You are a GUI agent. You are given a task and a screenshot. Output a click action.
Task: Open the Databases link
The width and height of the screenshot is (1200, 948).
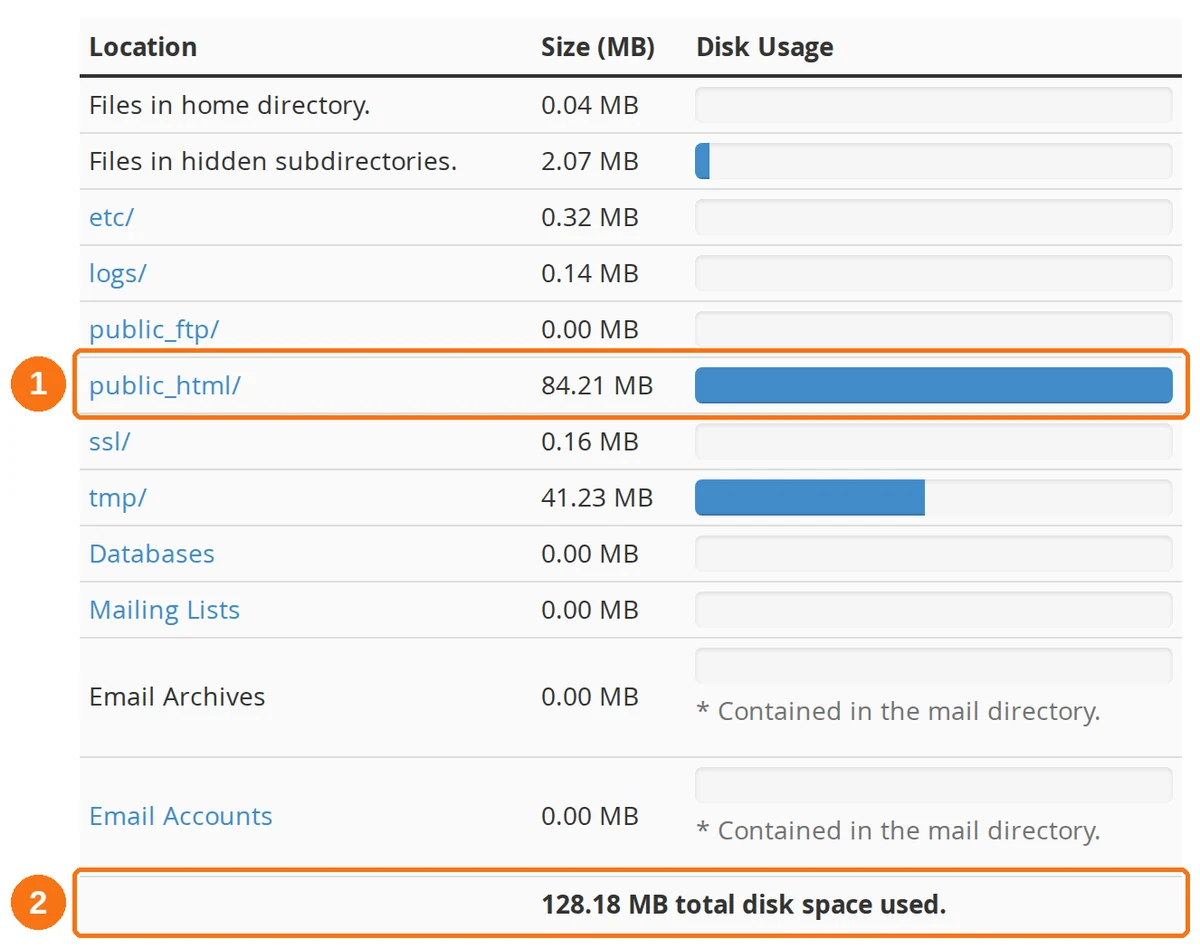click(x=152, y=553)
